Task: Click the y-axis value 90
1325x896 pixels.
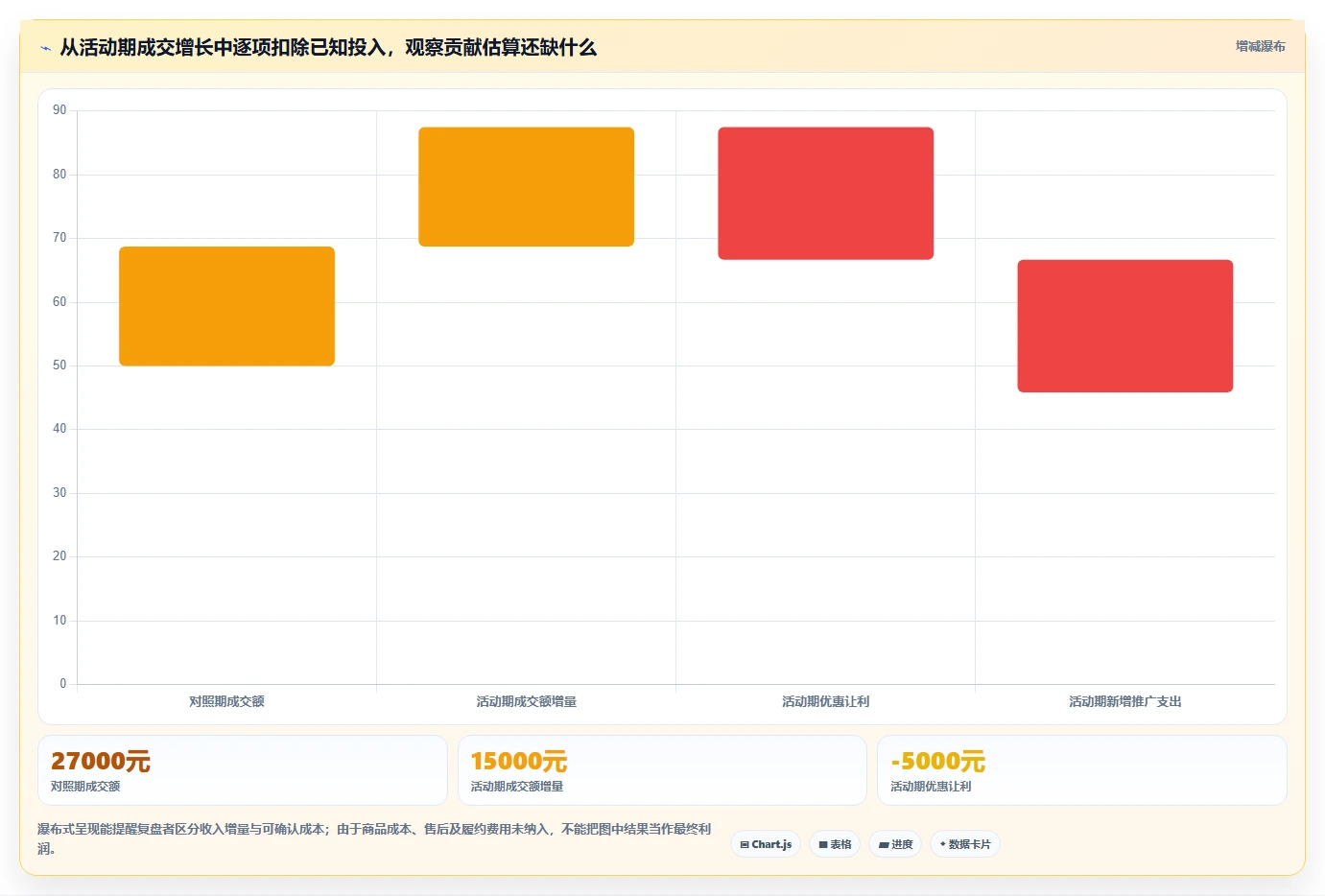Action: pyautogui.click(x=59, y=110)
